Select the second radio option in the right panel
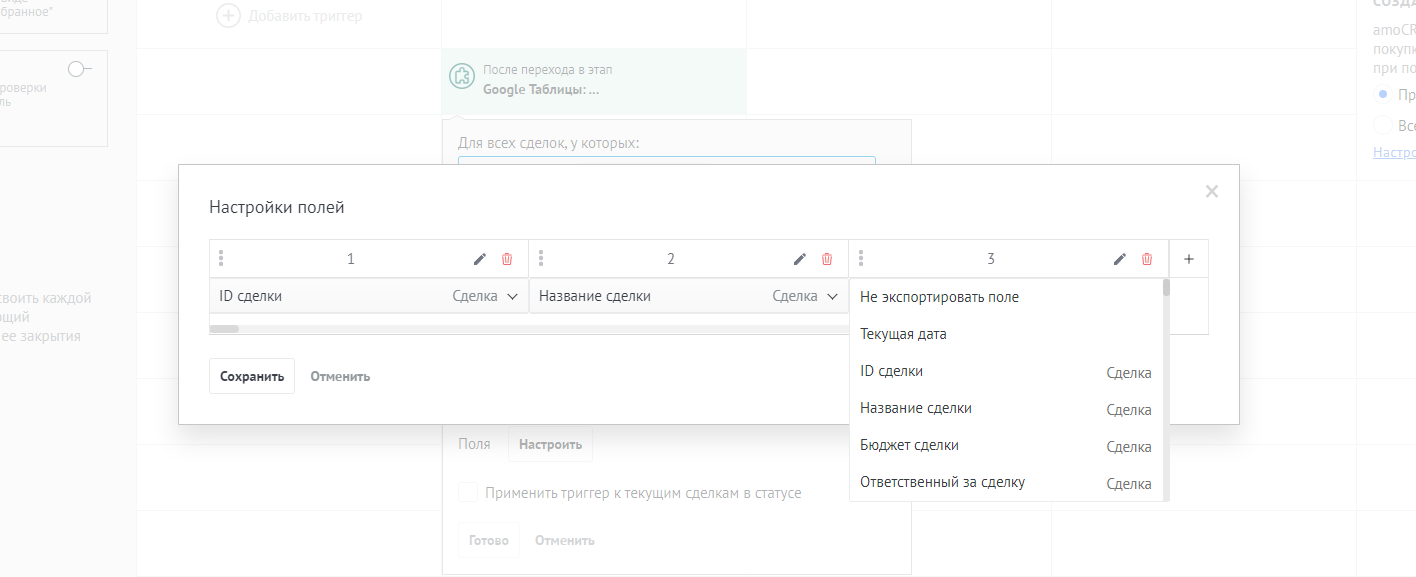The height and width of the screenshot is (577, 1416). (x=1384, y=125)
